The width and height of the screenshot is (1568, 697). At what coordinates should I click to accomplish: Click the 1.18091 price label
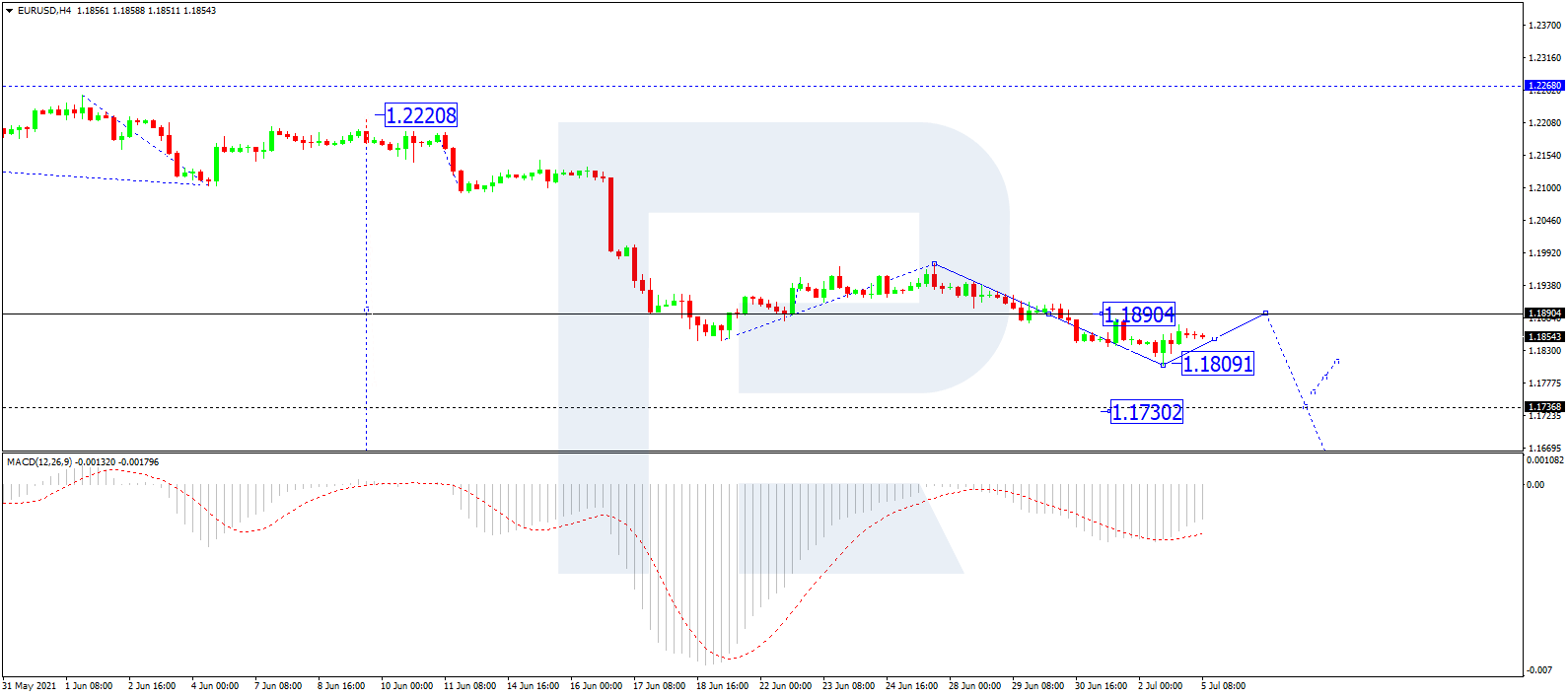(1218, 364)
